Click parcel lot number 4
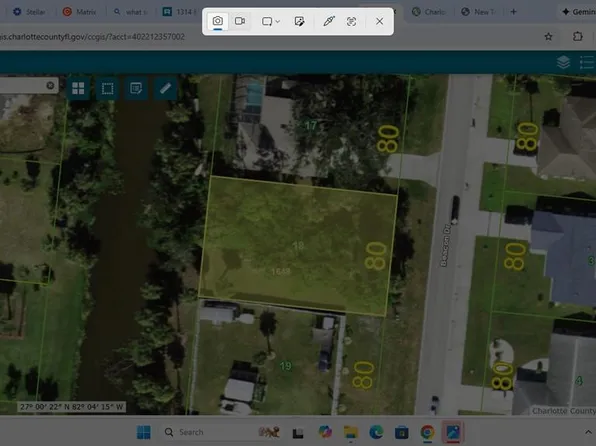Viewport: 596px width, 446px height. click(579, 380)
